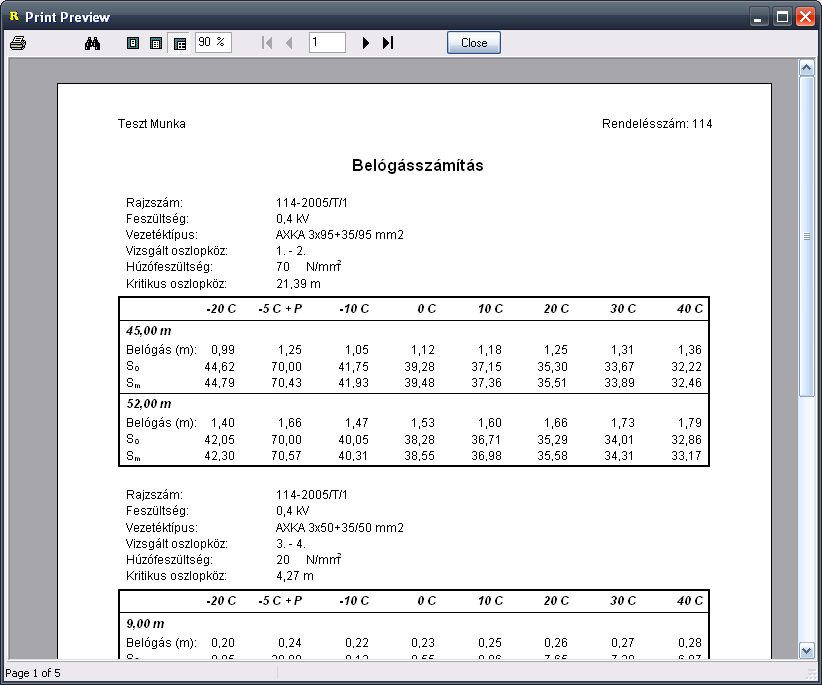Go to the previous page arrow
This screenshot has width=822, height=685.
[289, 43]
